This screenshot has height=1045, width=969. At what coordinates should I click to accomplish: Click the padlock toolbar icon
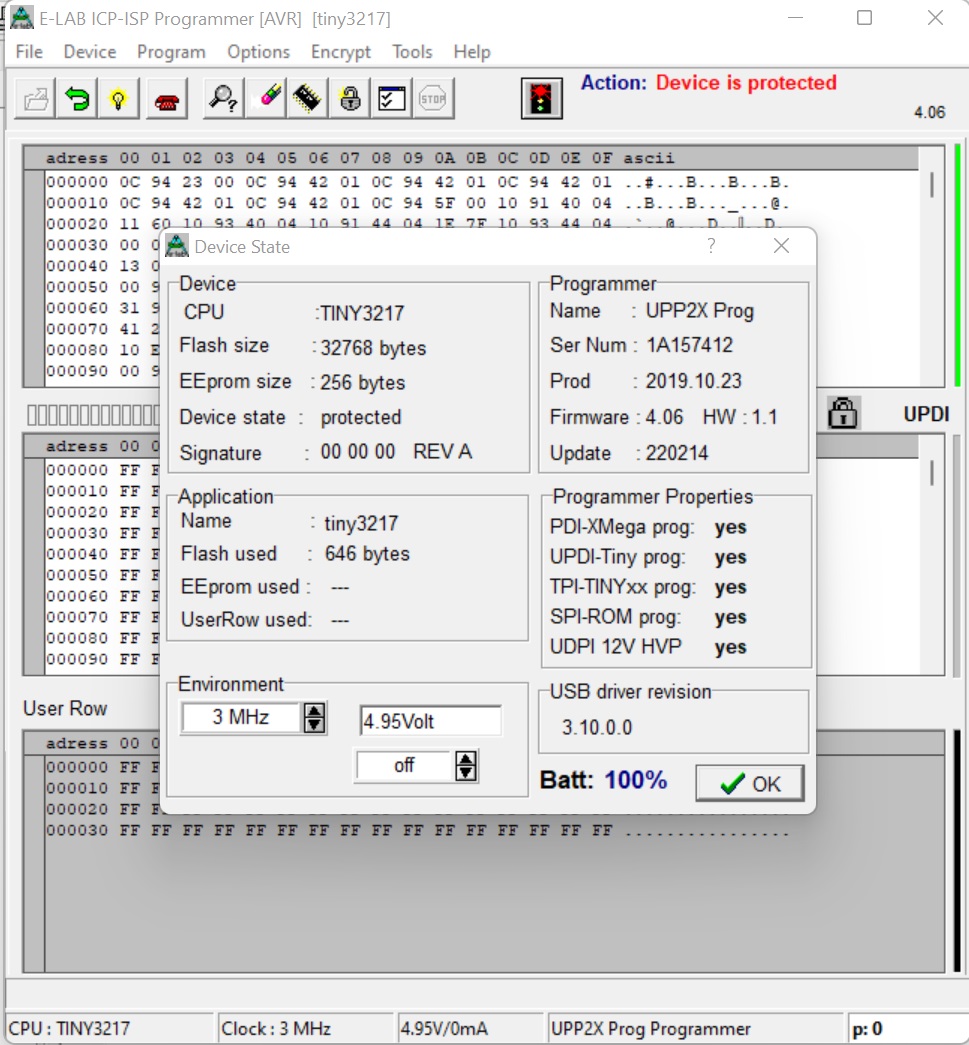(349, 99)
